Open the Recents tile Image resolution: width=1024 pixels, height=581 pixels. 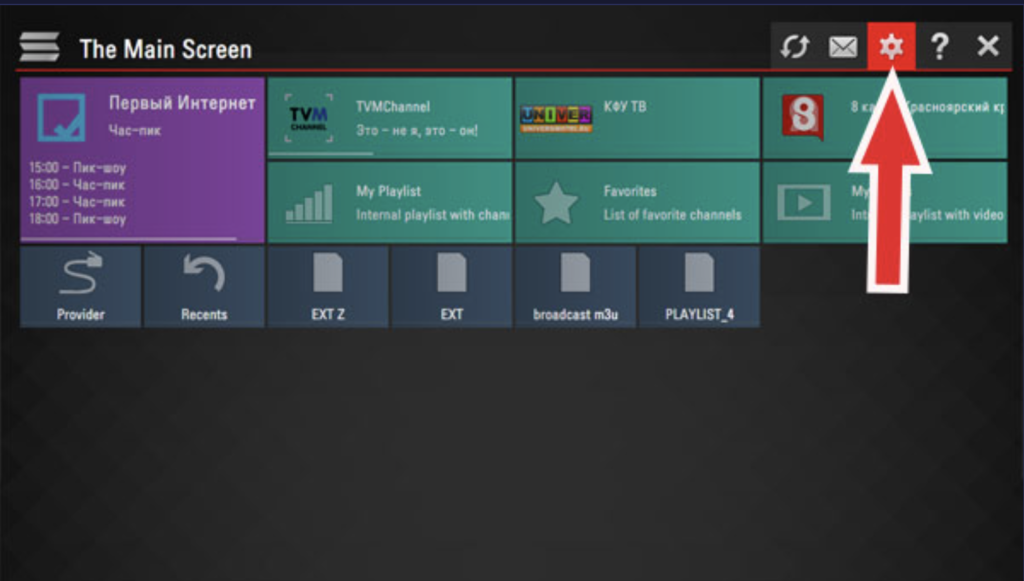pyautogui.click(x=204, y=287)
